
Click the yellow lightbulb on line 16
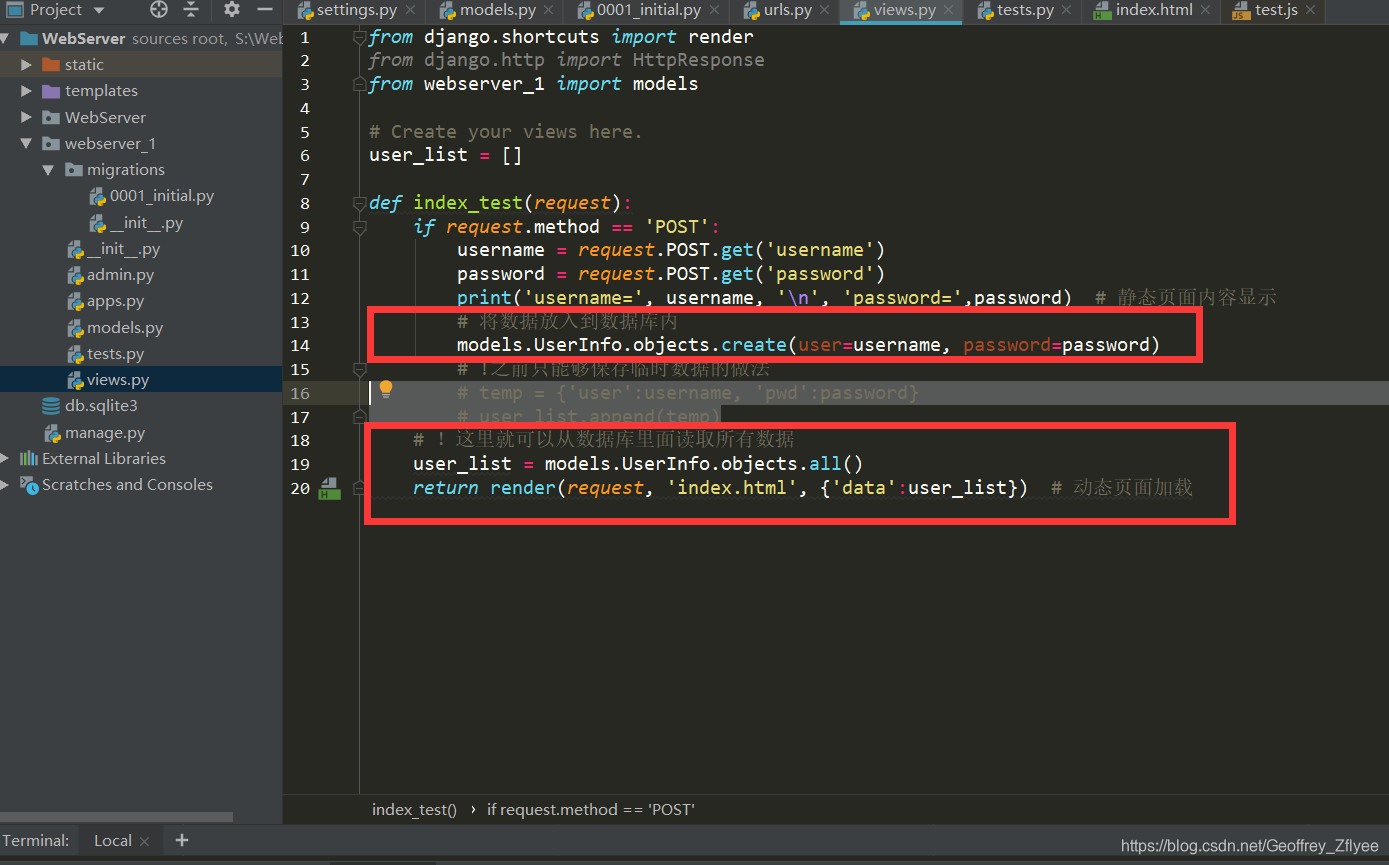pos(386,390)
